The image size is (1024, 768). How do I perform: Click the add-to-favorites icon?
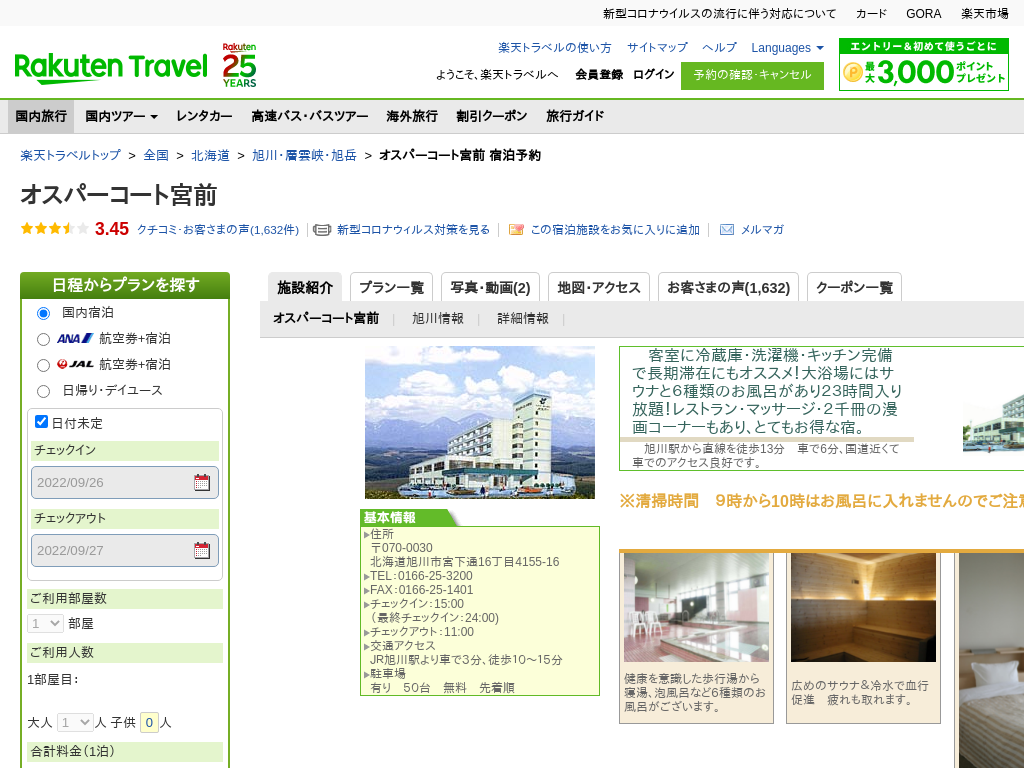516,230
